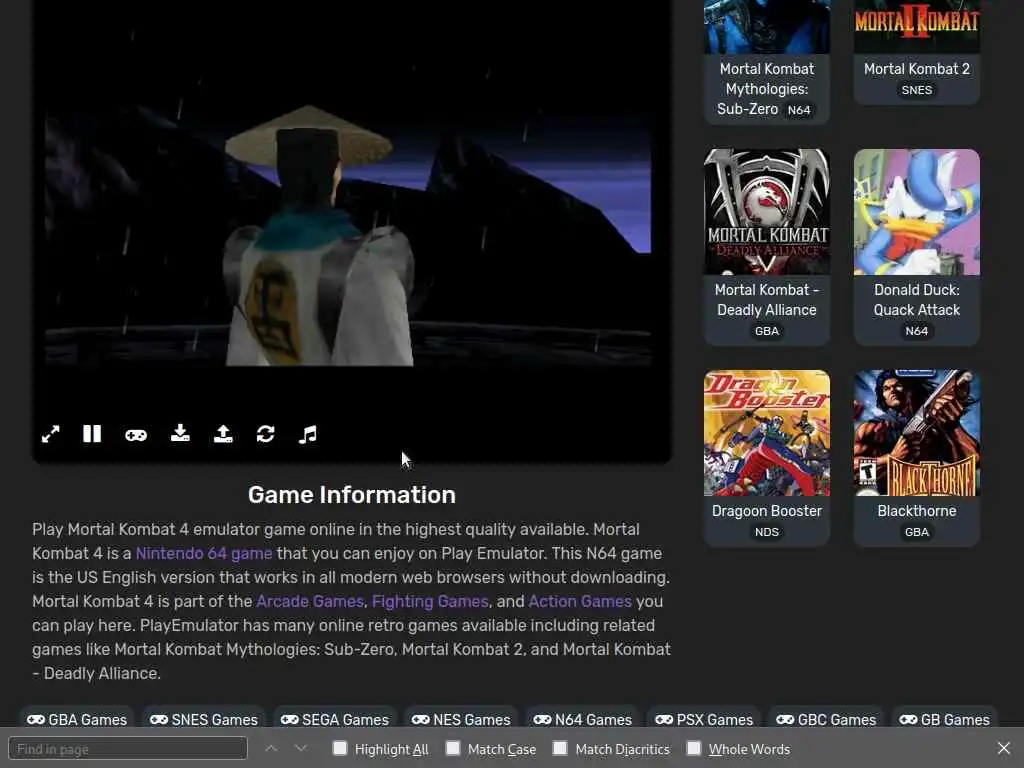Enable the Match Diacritics checkbox
This screenshot has width=1024, height=768.
(x=560, y=748)
